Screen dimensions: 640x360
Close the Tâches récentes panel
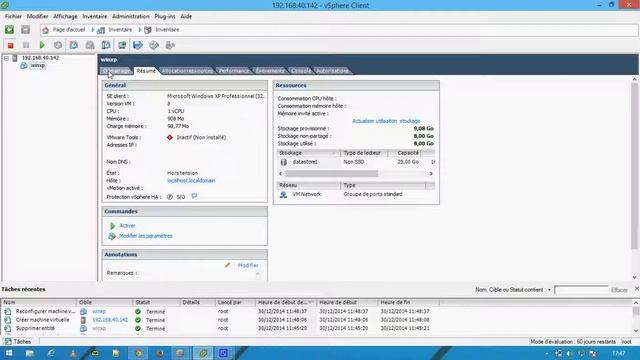point(637,289)
